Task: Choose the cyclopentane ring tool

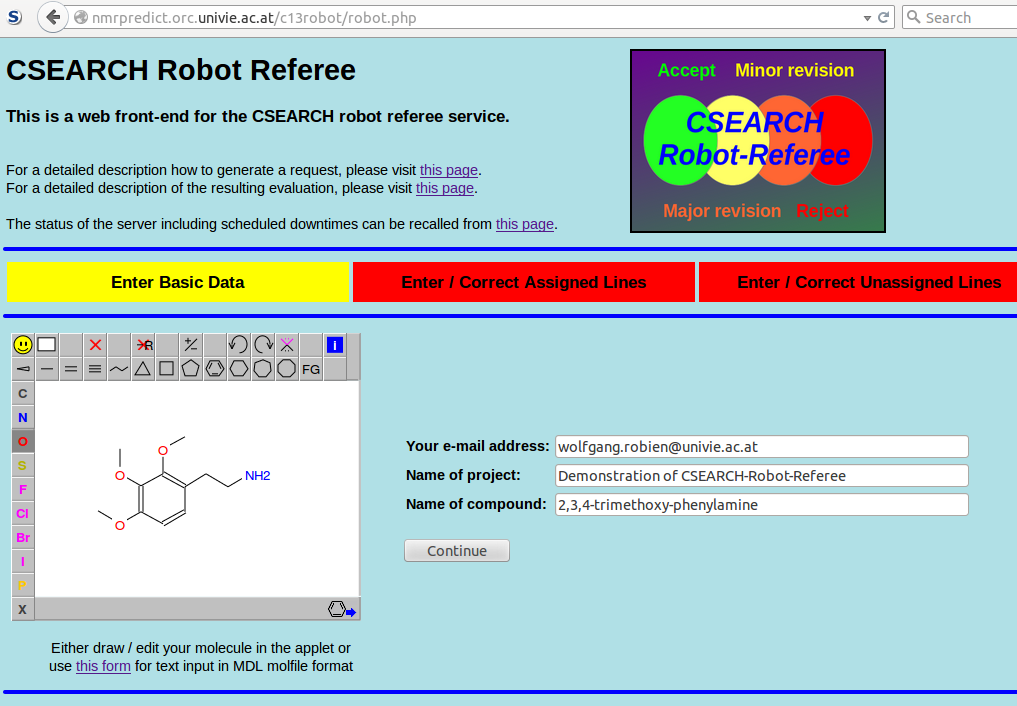Action: pyautogui.click(x=190, y=369)
